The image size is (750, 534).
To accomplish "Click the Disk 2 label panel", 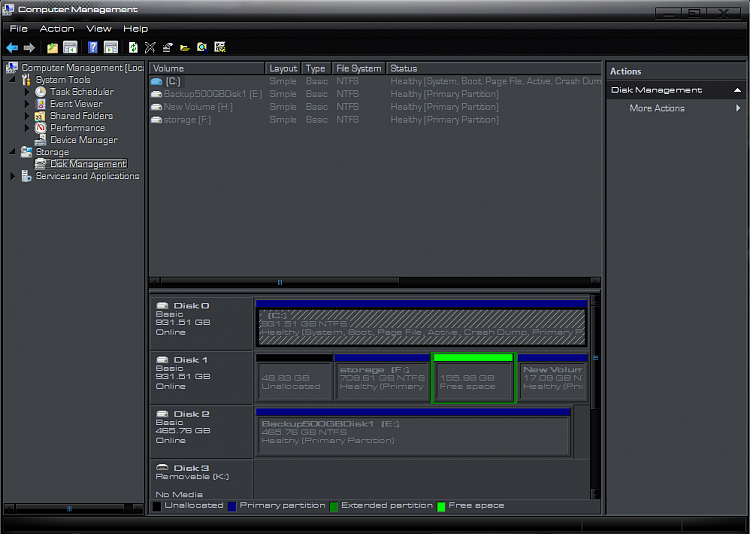I will pyautogui.click(x=201, y=431).
